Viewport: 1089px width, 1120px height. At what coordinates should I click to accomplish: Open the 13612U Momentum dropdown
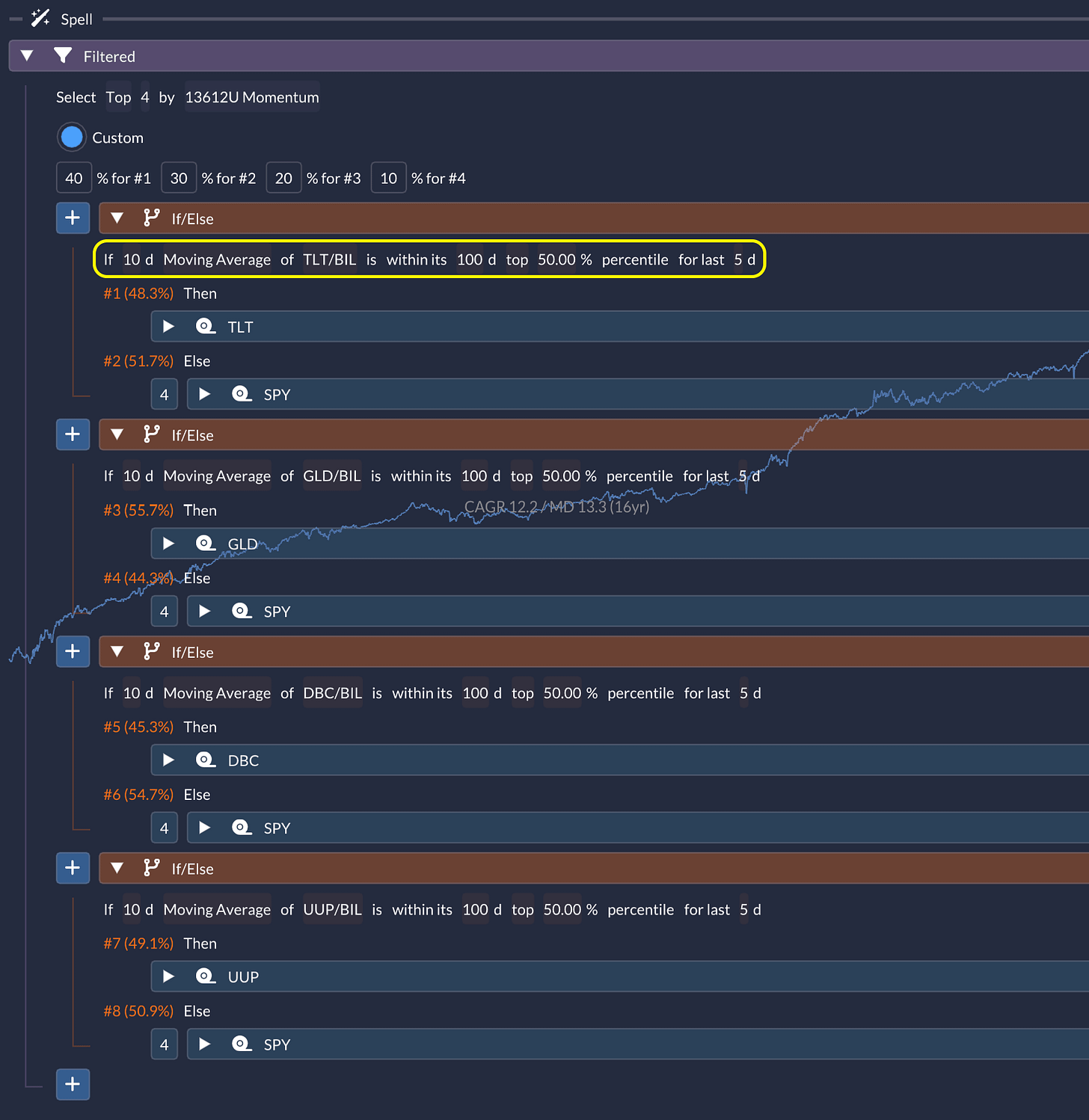coord(252,97)
